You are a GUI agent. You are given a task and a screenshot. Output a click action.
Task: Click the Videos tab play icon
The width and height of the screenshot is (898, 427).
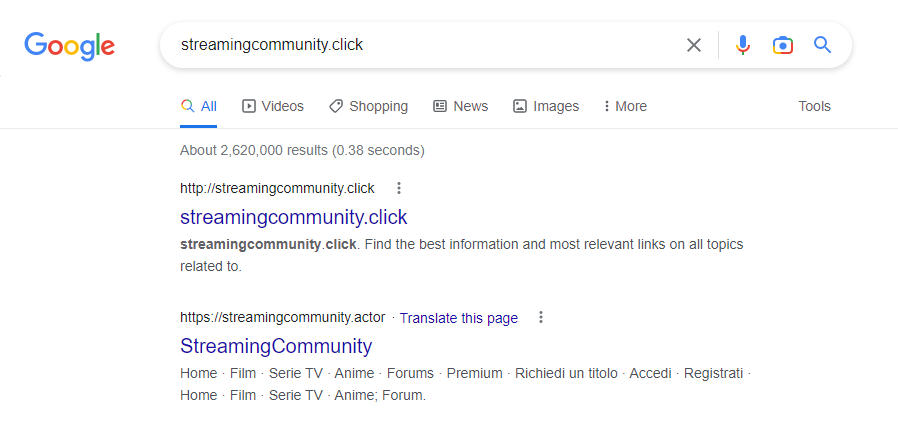pyautogui.click(x=249, y=106)
